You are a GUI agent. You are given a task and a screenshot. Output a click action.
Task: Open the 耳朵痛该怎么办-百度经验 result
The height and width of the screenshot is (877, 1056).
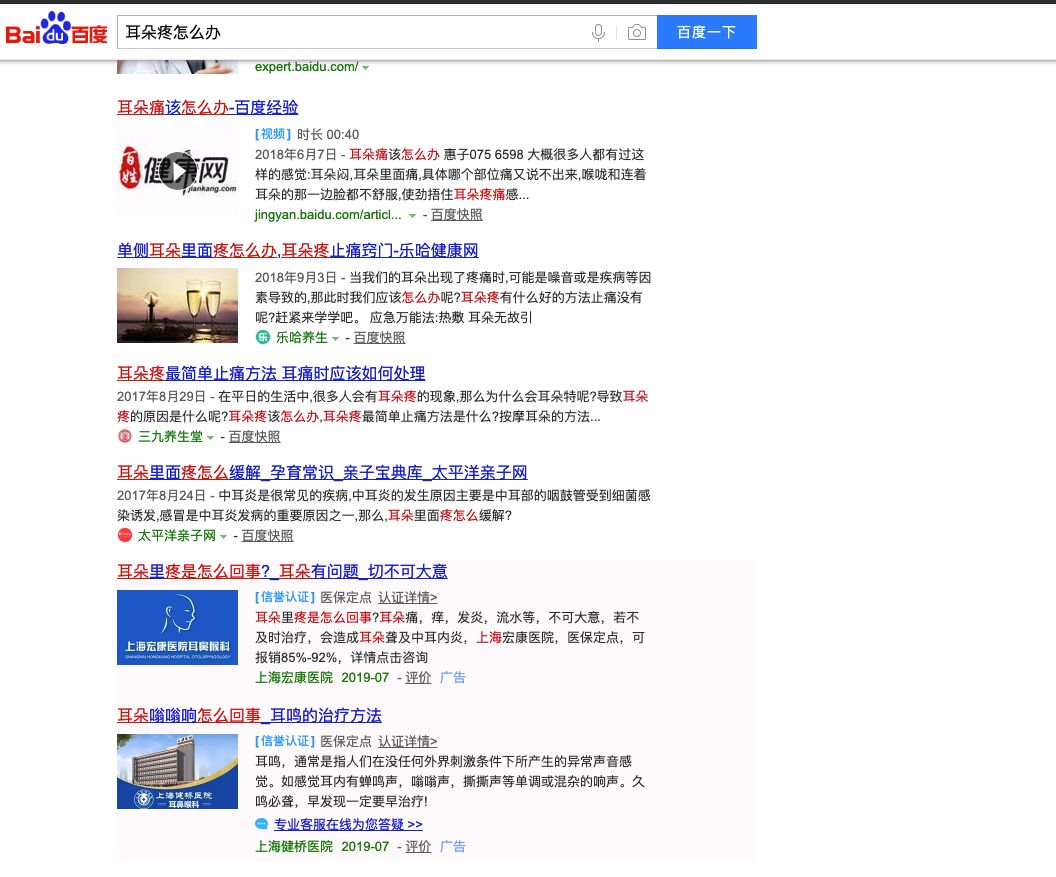(207, 107)
